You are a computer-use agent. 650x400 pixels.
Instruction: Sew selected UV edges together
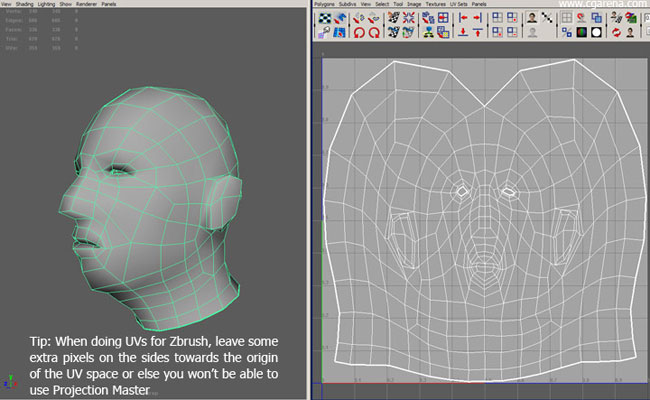pyautogui.click(x=393, y=32)
